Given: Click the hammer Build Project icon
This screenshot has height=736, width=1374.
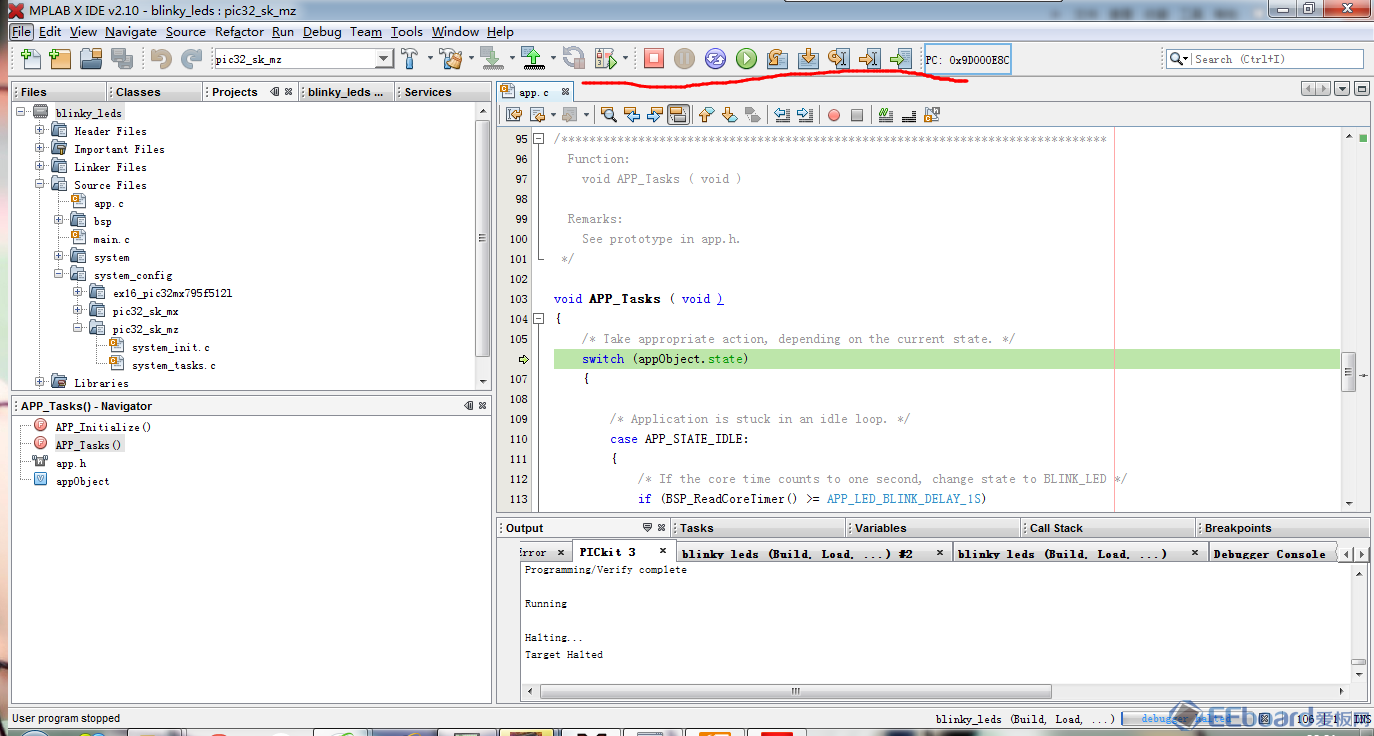Looking at the screenshot, I should coord(409,59).
